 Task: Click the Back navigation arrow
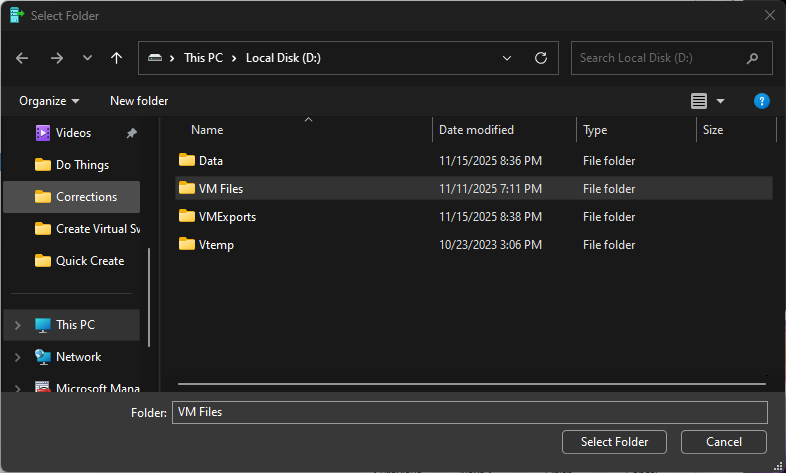point(22,58)
